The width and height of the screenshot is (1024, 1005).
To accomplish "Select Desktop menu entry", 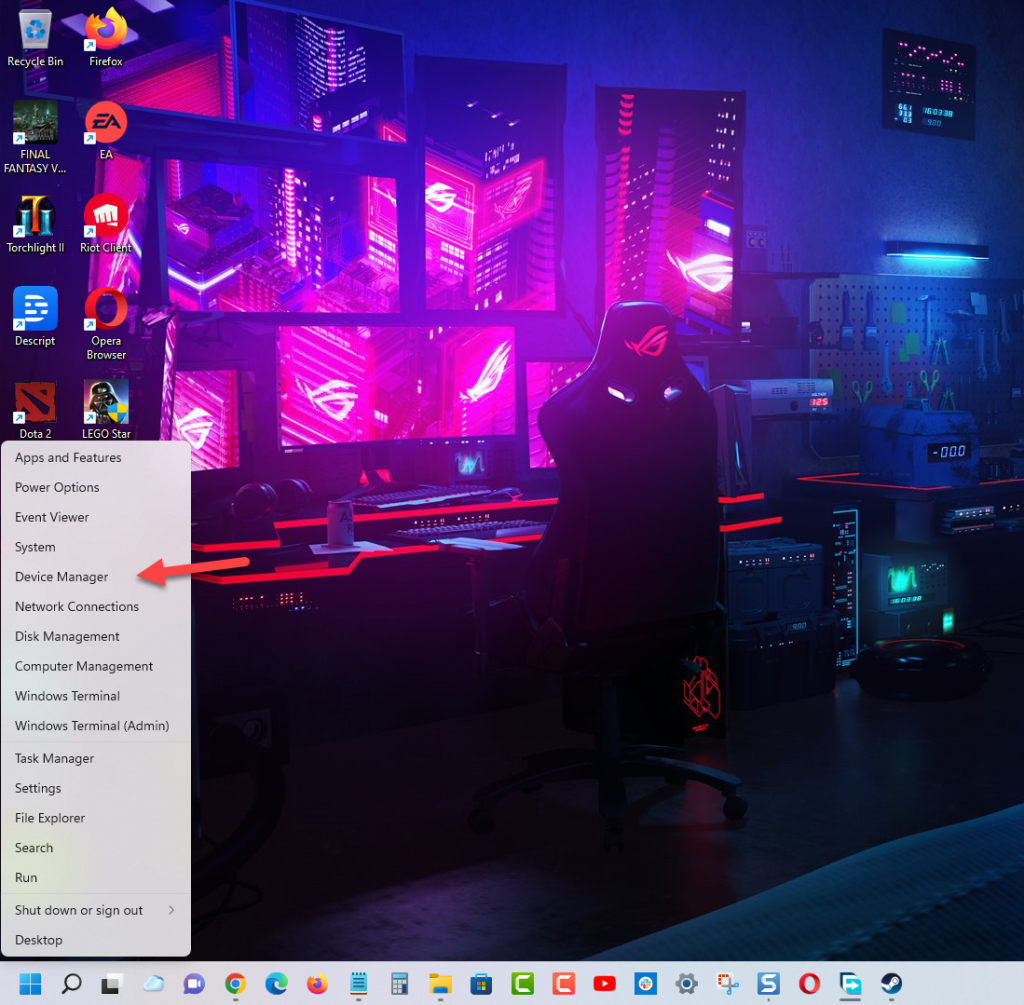I will [39, 940].
